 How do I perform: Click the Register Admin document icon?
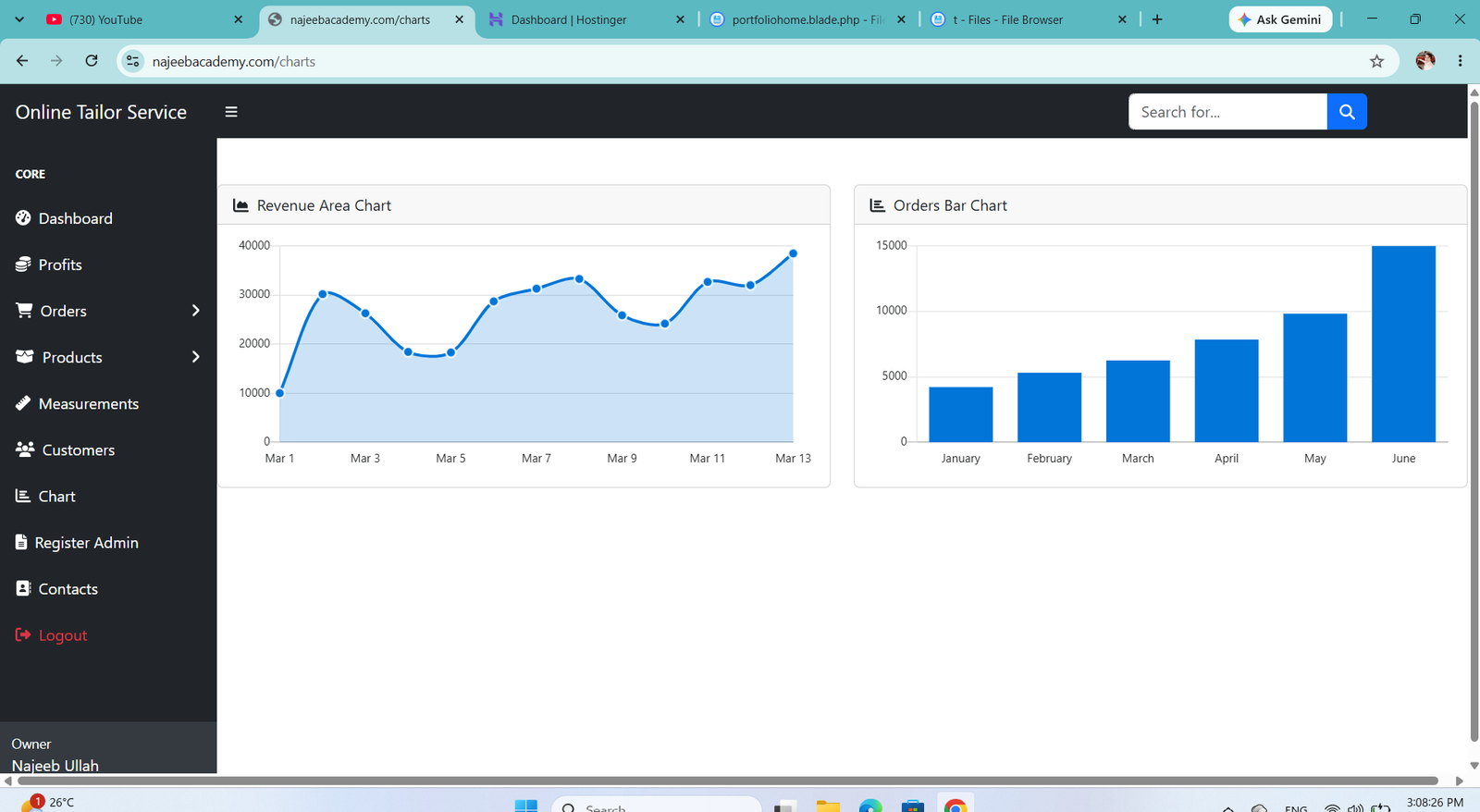point(21,542)
